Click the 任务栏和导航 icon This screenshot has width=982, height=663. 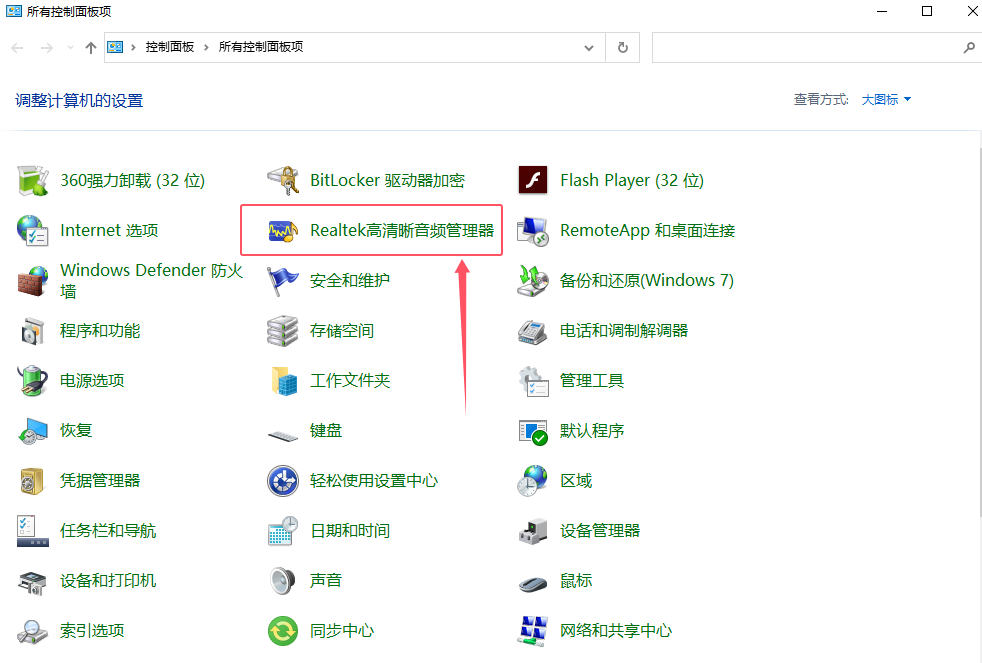(33, 531)
